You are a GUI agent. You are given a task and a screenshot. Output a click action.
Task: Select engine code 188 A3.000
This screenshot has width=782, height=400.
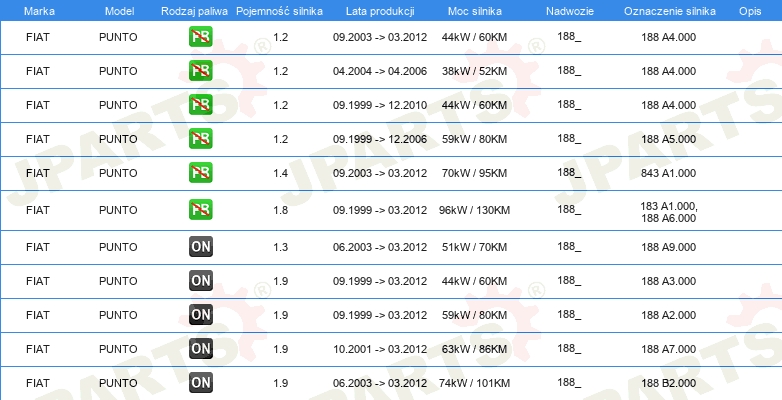(x=668, y=281)
